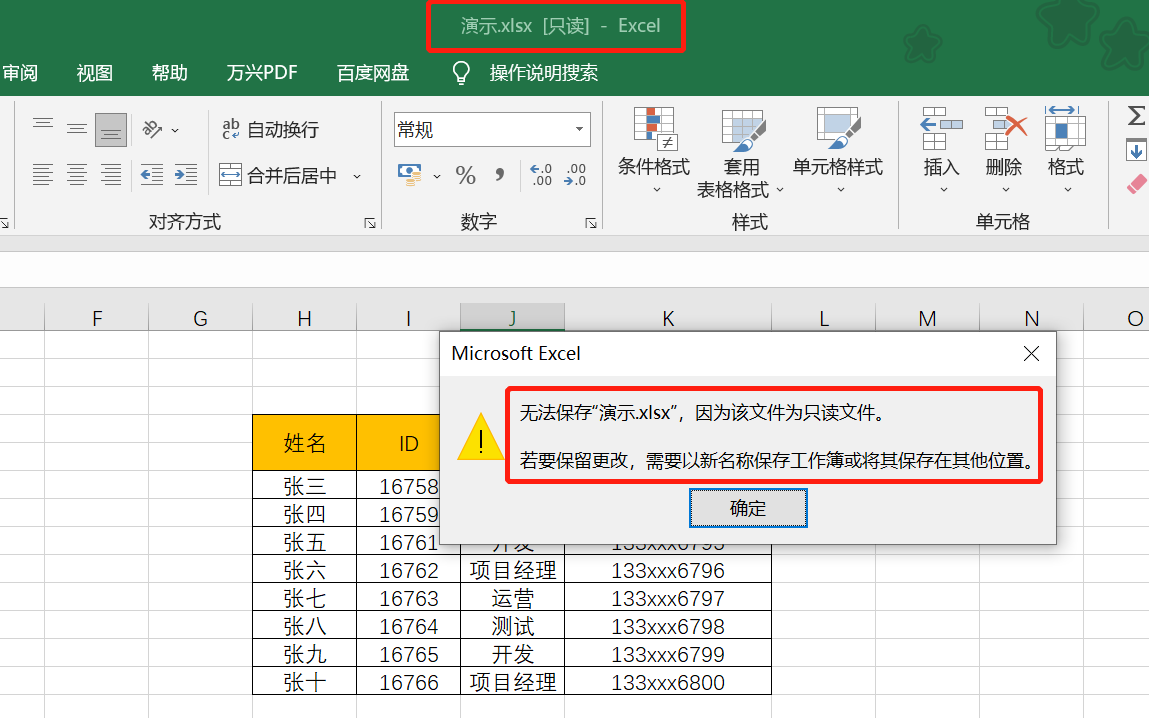The height and width of the screenshot is (718, 1149).
Task: Click the fill down arrow icon
Action: [1136, 152]
